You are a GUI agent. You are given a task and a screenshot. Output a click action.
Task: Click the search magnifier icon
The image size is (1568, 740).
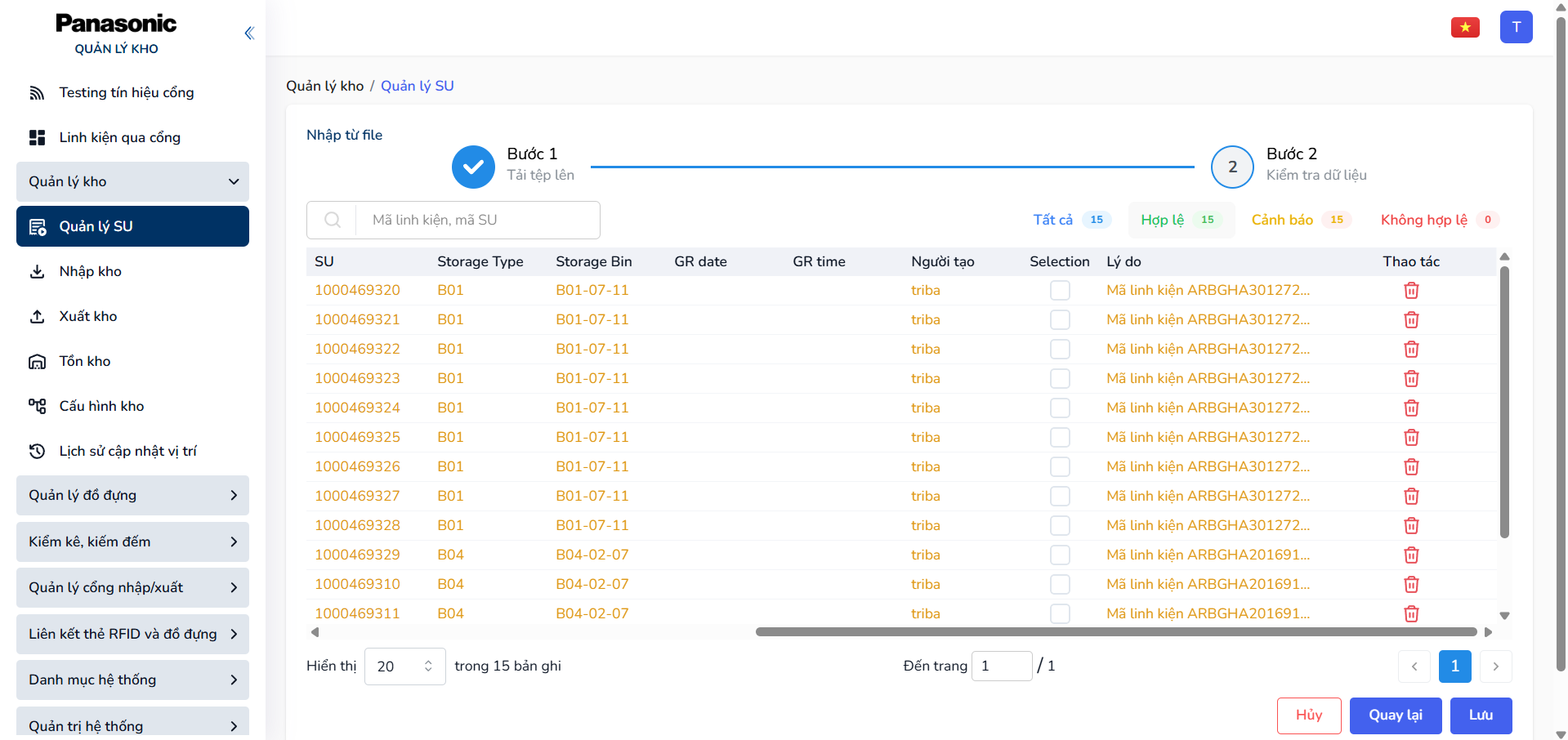(332, 221)
